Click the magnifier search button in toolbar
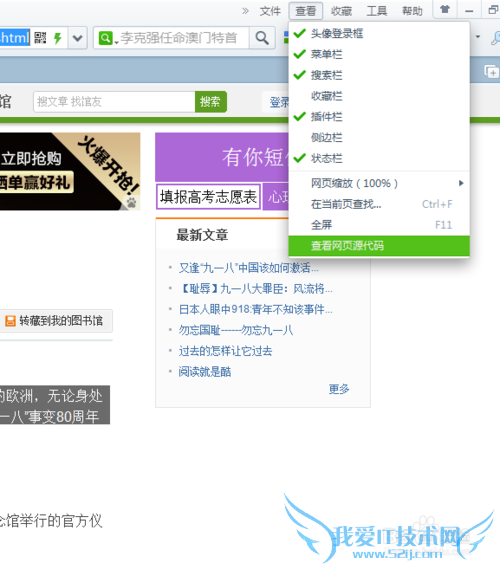 click(x=262, y=38)
